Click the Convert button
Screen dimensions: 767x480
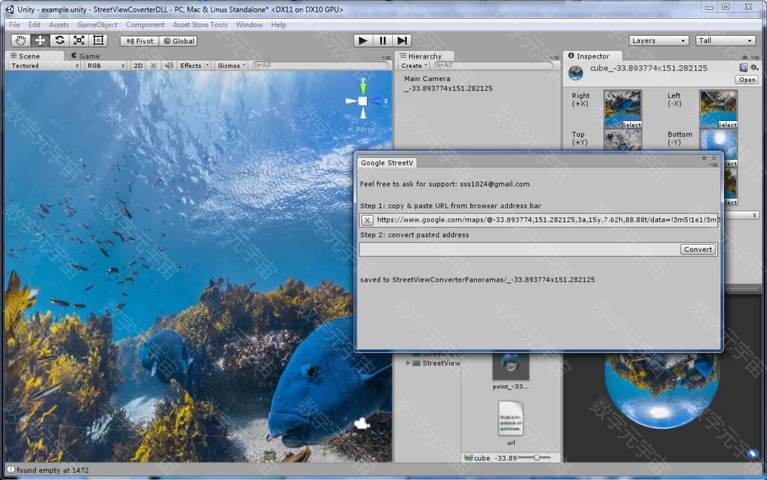698,250
